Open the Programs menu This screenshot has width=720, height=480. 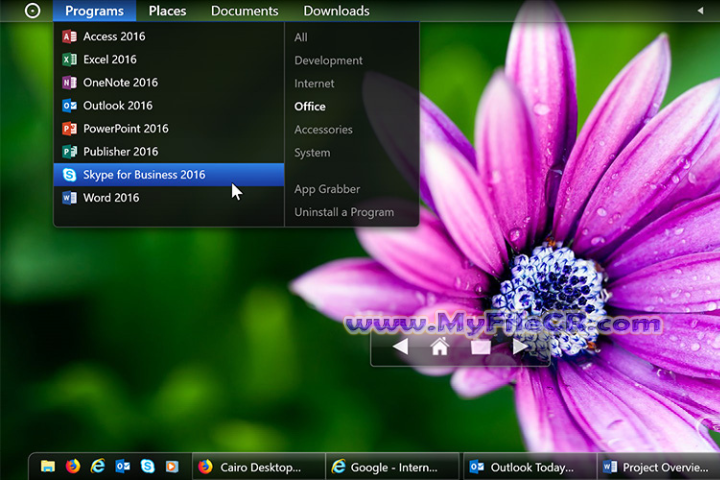(95, 11)
